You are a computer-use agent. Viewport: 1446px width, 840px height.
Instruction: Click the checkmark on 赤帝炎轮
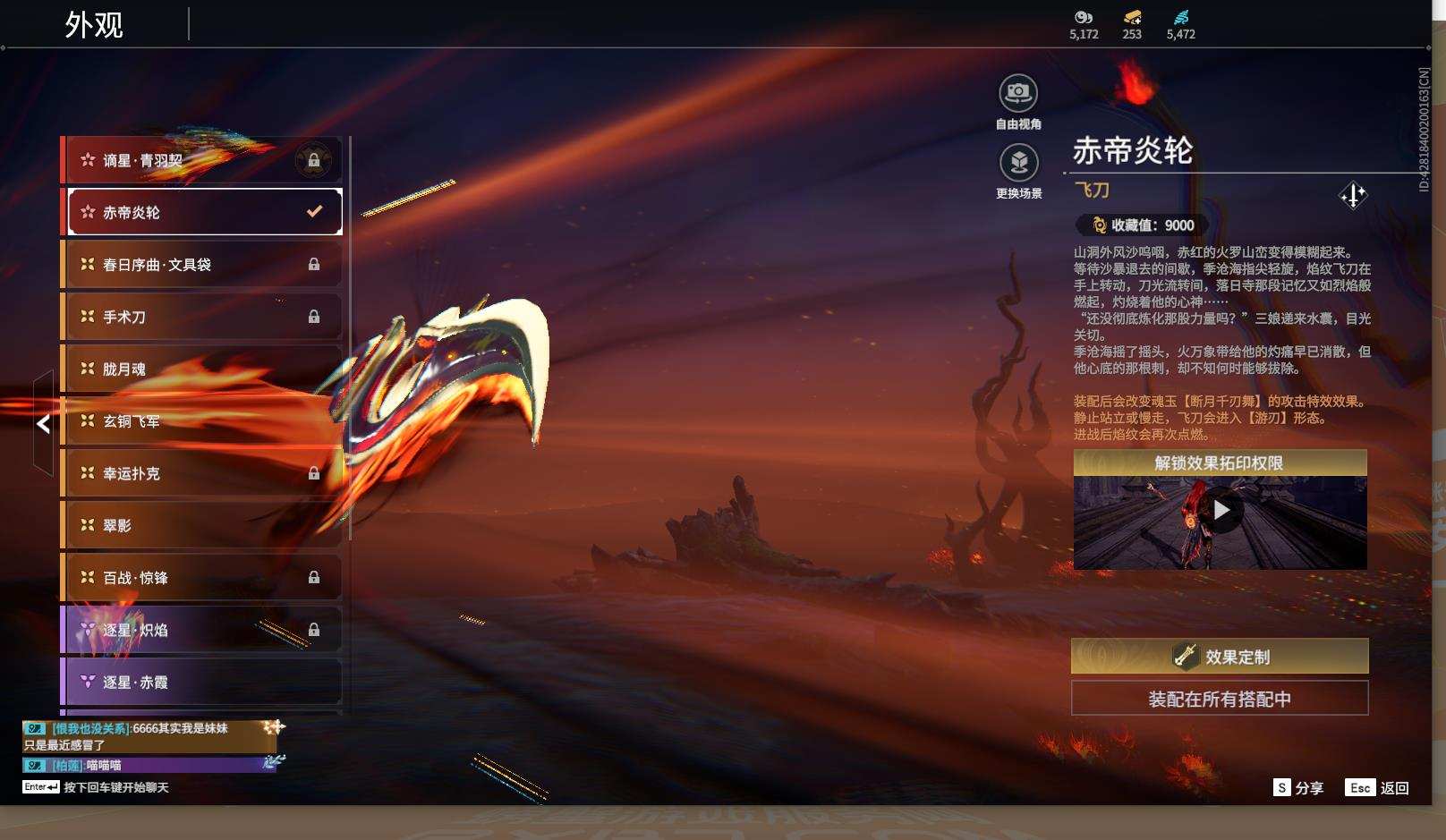click(x=314, y=212)
